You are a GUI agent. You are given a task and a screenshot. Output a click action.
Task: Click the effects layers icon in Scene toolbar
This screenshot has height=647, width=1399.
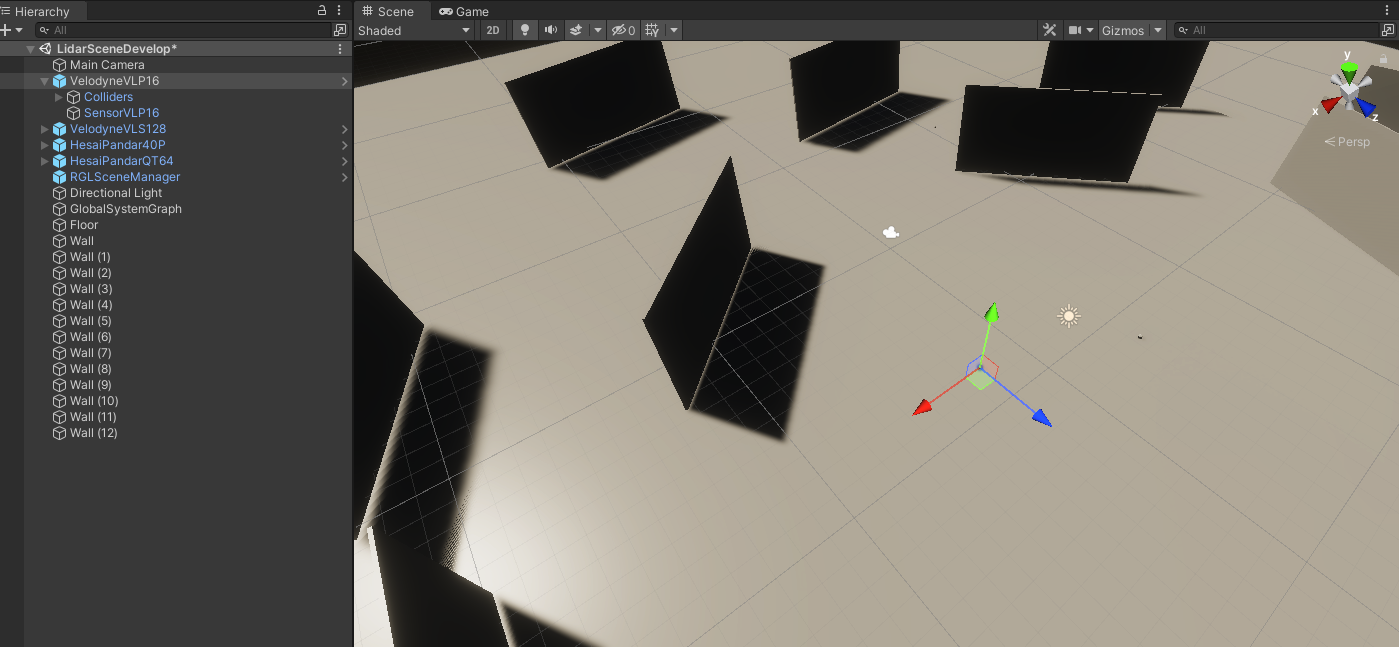[x=576, y=30]
